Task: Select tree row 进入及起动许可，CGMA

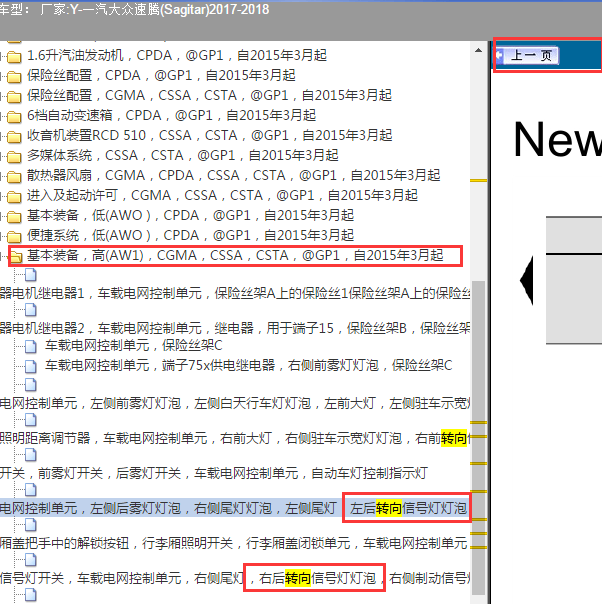Action: [x=222, y=196]
